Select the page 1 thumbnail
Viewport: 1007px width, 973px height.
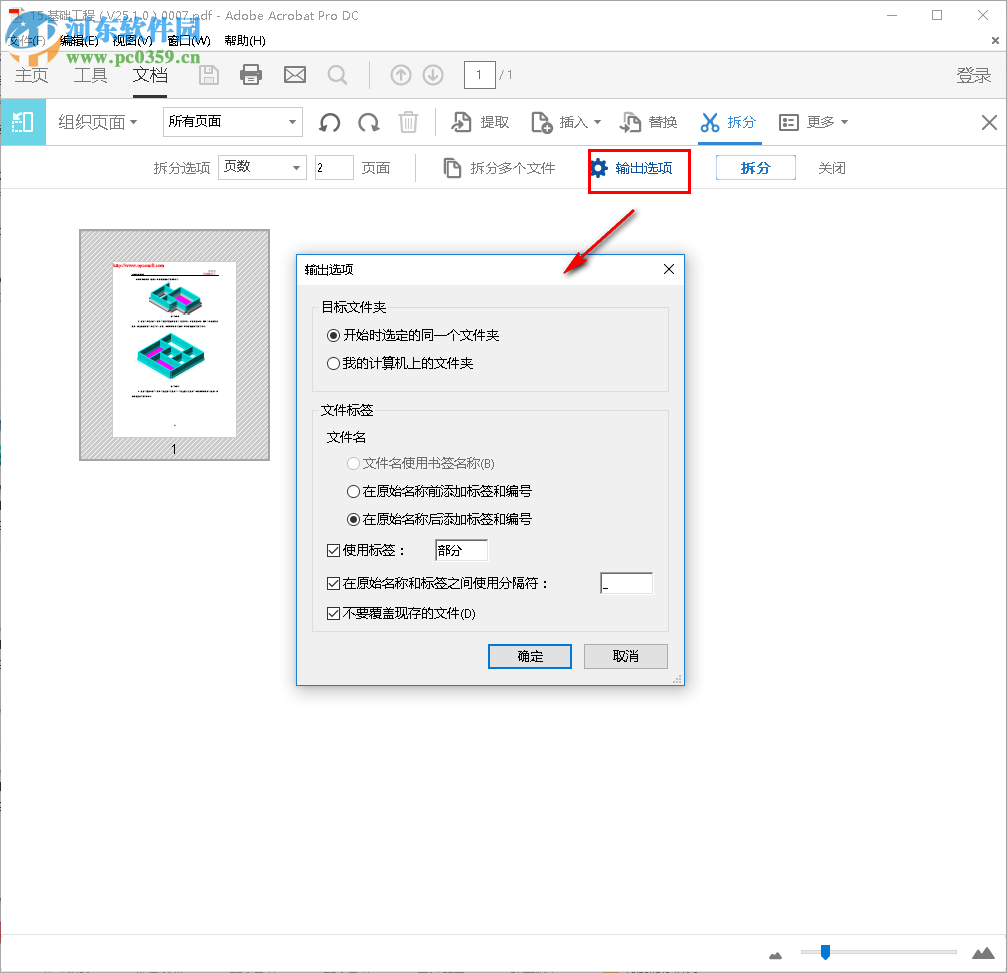[174, 343]
